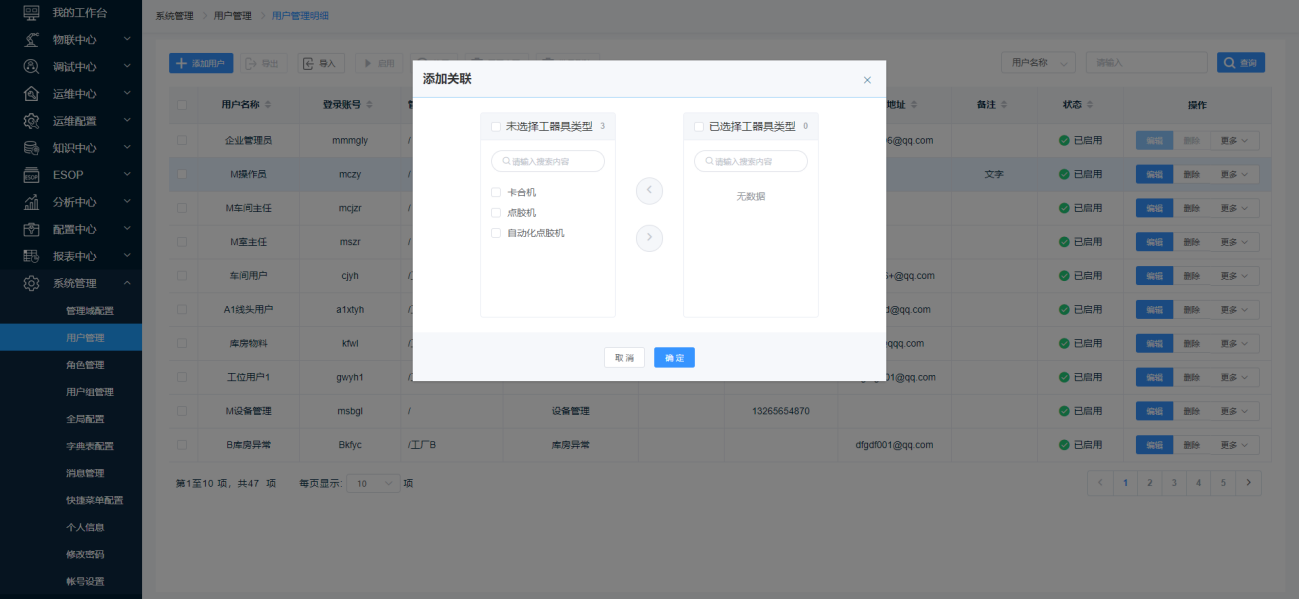Open 用户组管理 in the sidebar
The image size is (1299, 599).
pos(90,392)
